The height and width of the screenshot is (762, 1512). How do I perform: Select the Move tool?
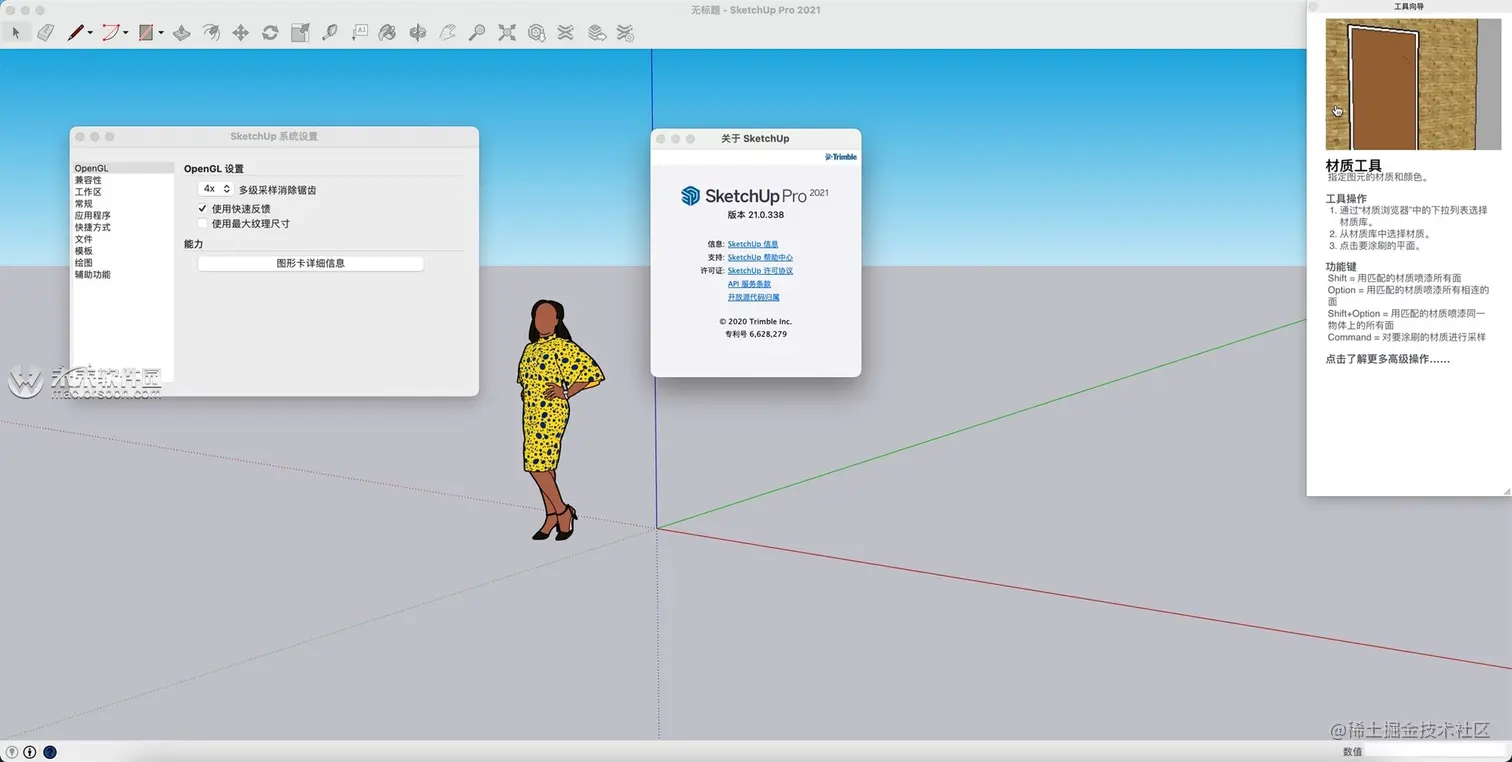click(240, 33)
